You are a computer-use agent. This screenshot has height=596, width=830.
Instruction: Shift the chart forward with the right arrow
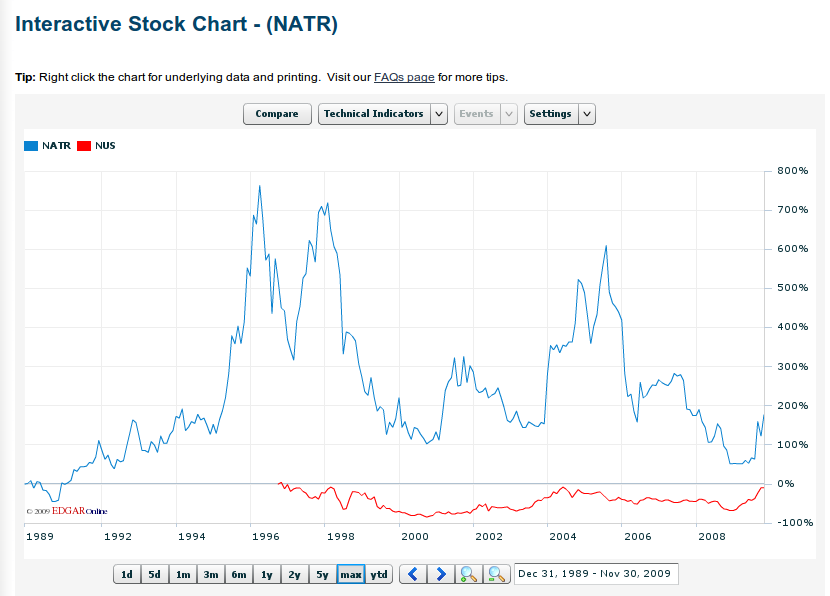[x=441, y=574]
